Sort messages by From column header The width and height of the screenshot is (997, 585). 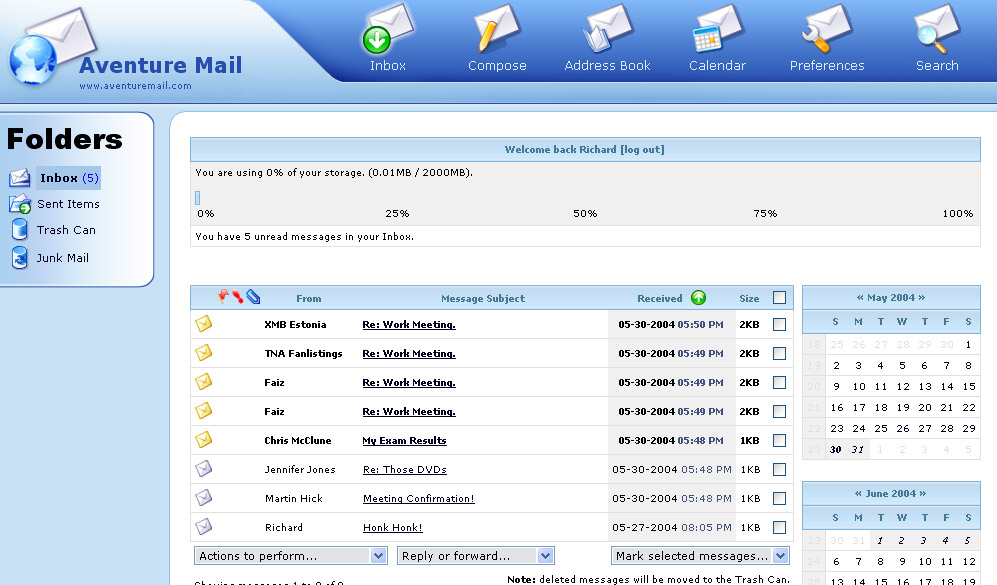pos(308,298)
